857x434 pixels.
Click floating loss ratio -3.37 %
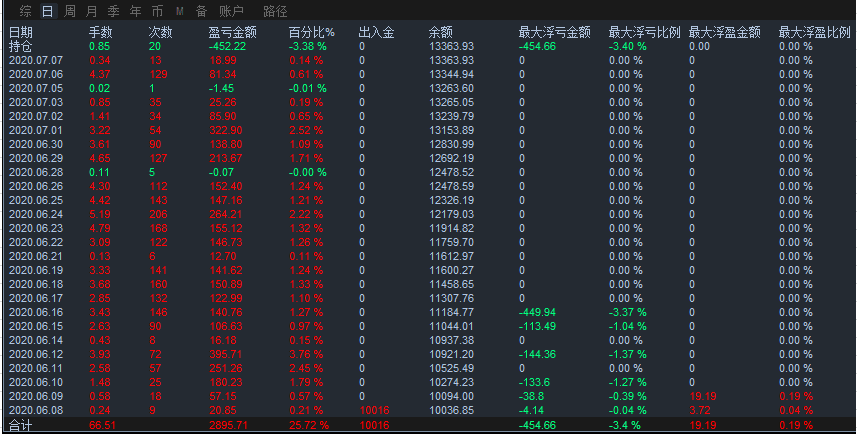pyautogui.click(x=627, y=312)
